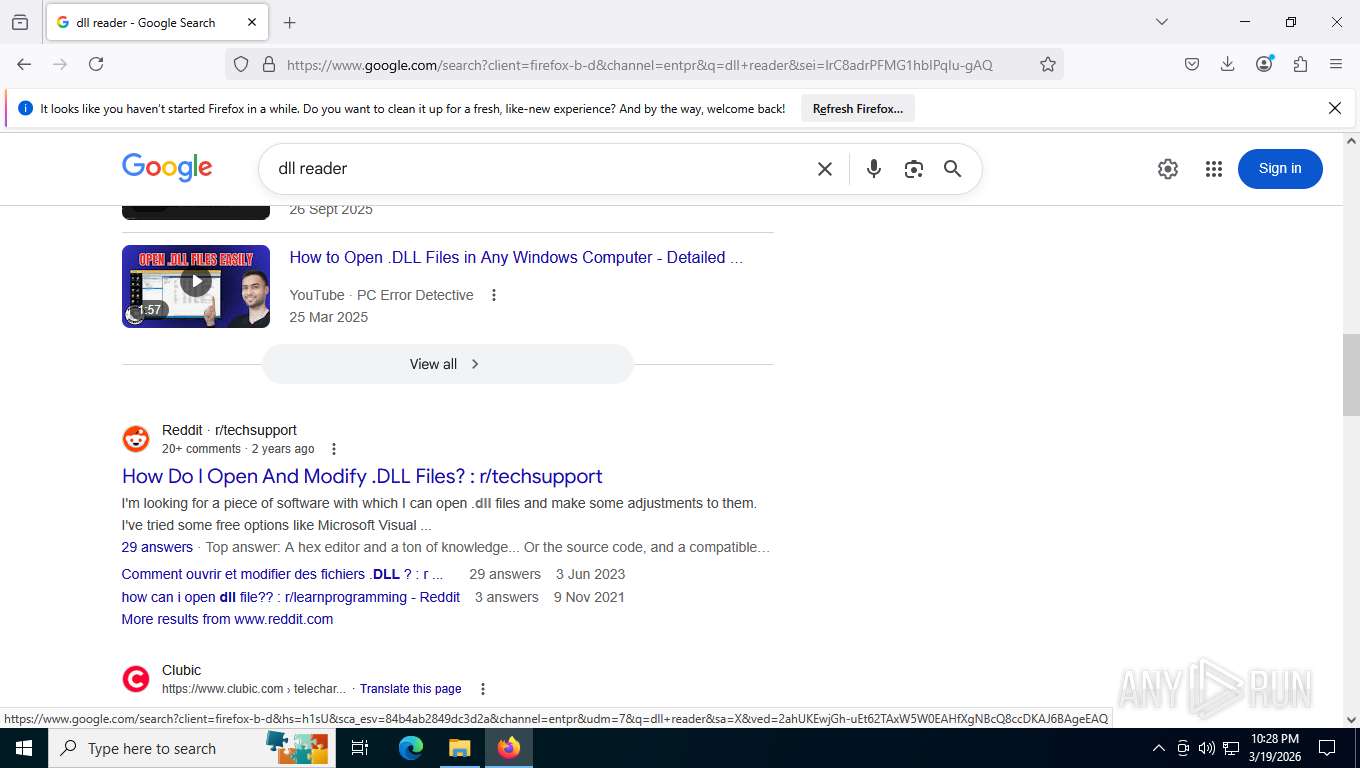Open 'how can i open dll file??' Reddit link
The image size is (1360, 768).
[291, 597]
